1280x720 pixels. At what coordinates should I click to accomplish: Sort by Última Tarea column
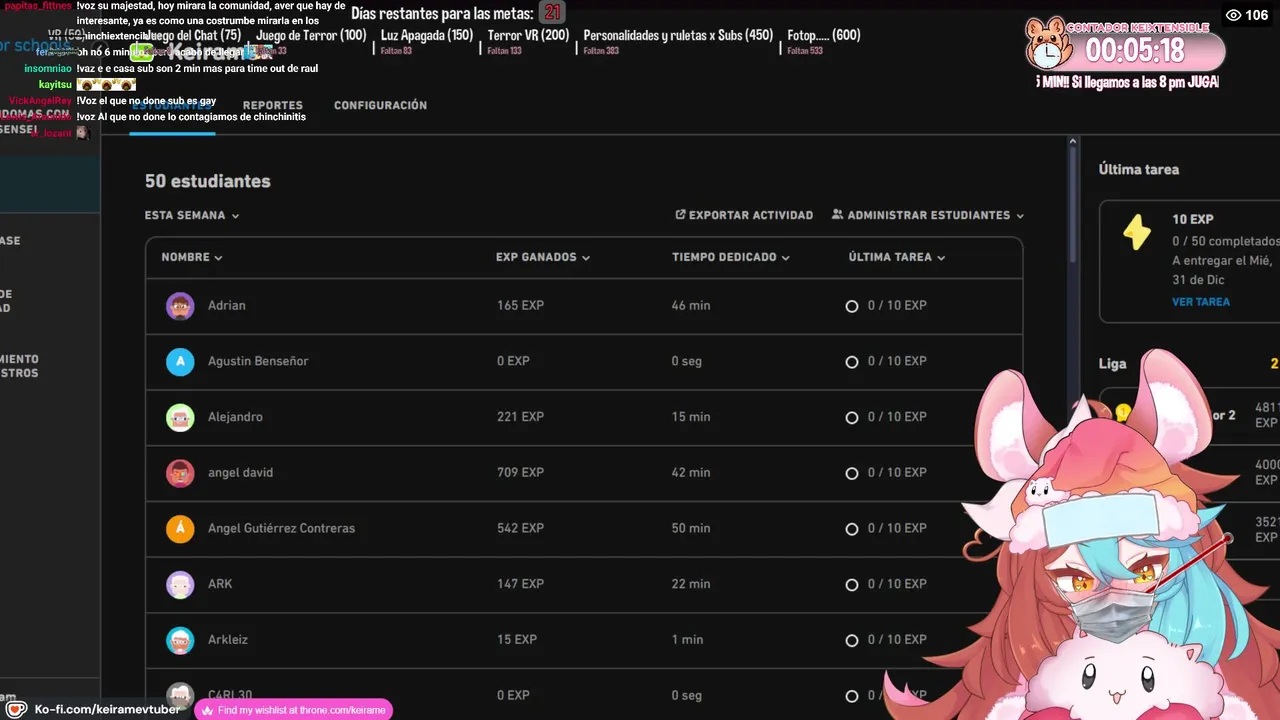tap(897, 257)
